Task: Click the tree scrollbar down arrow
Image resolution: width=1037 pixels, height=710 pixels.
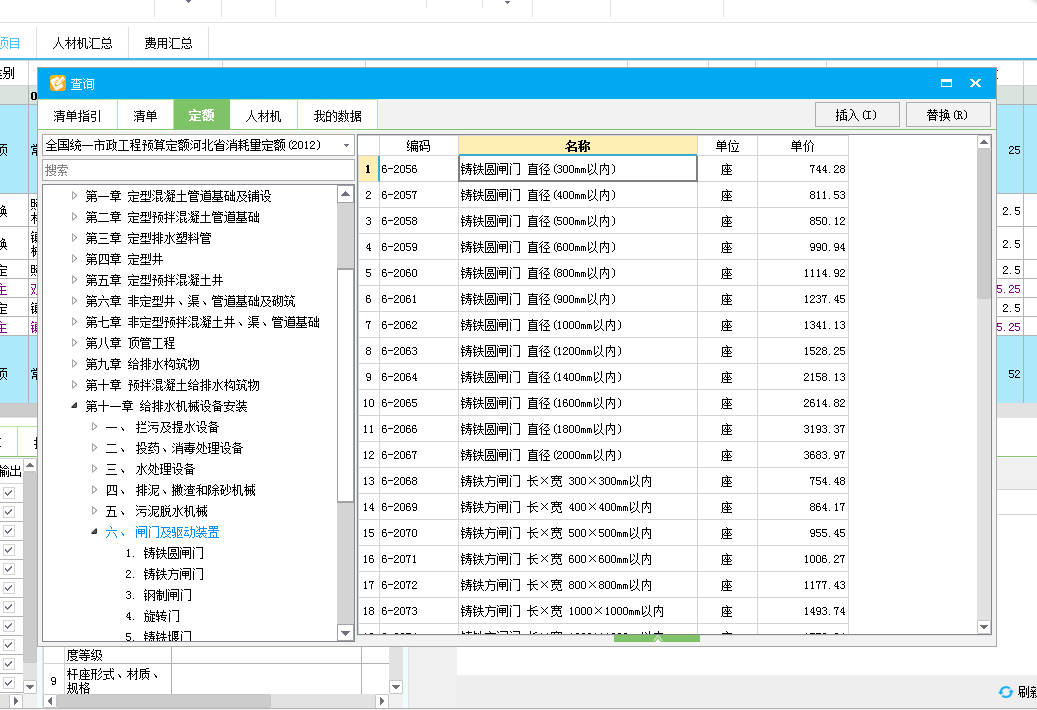Action: (x=345, y=633)
